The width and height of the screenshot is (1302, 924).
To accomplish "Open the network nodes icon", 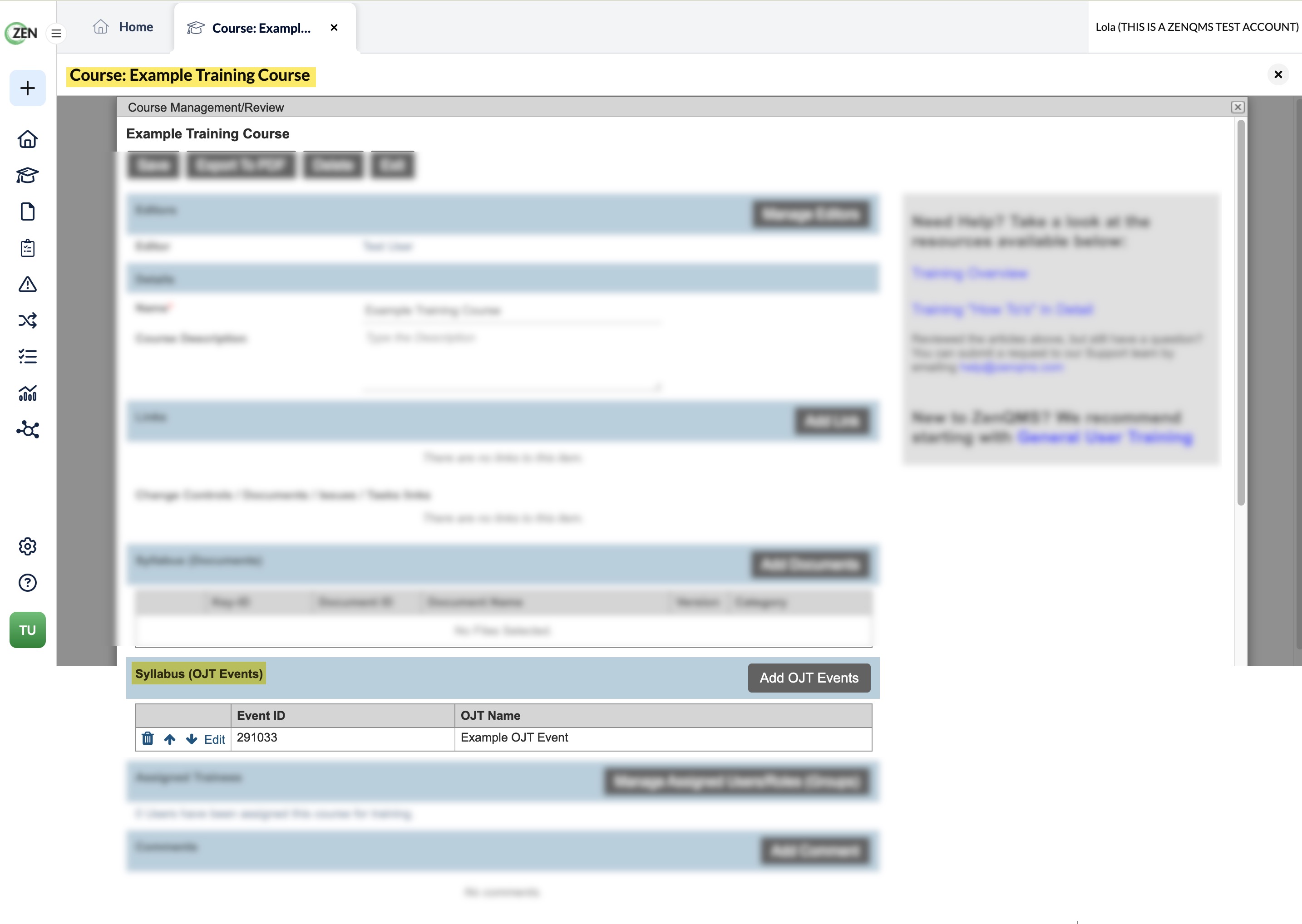I will [x=27, y=429].
